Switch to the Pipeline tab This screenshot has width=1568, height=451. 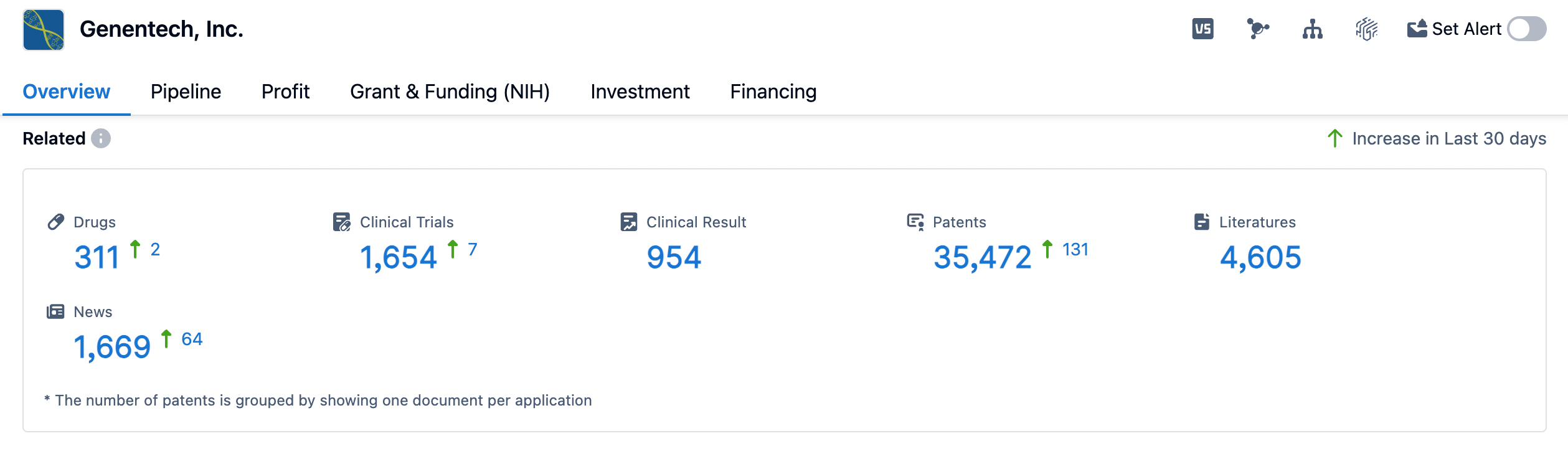[x=186, y=92]
